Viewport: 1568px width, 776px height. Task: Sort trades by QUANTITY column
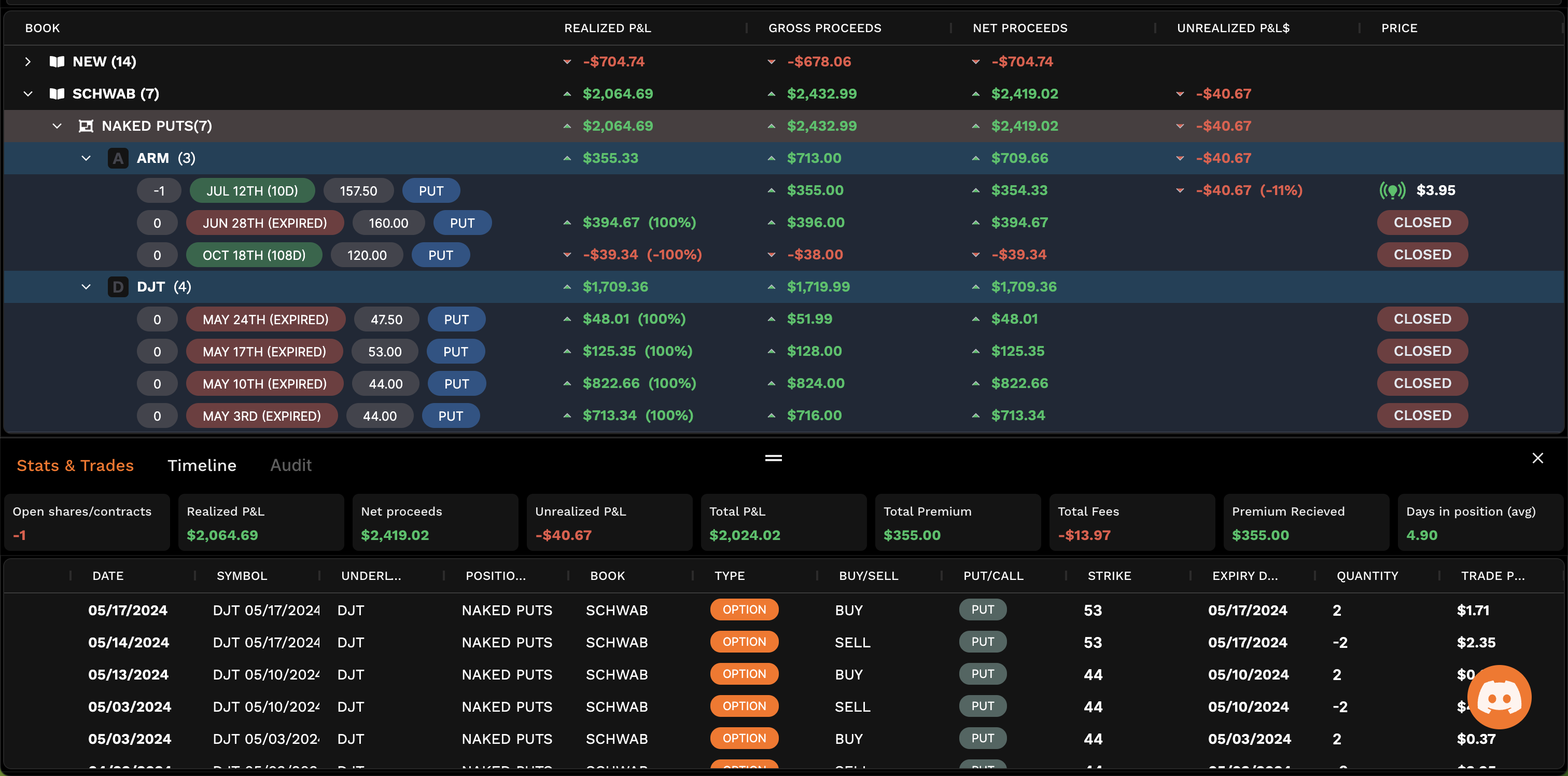pyautogui.click(x=1367, y=576)
